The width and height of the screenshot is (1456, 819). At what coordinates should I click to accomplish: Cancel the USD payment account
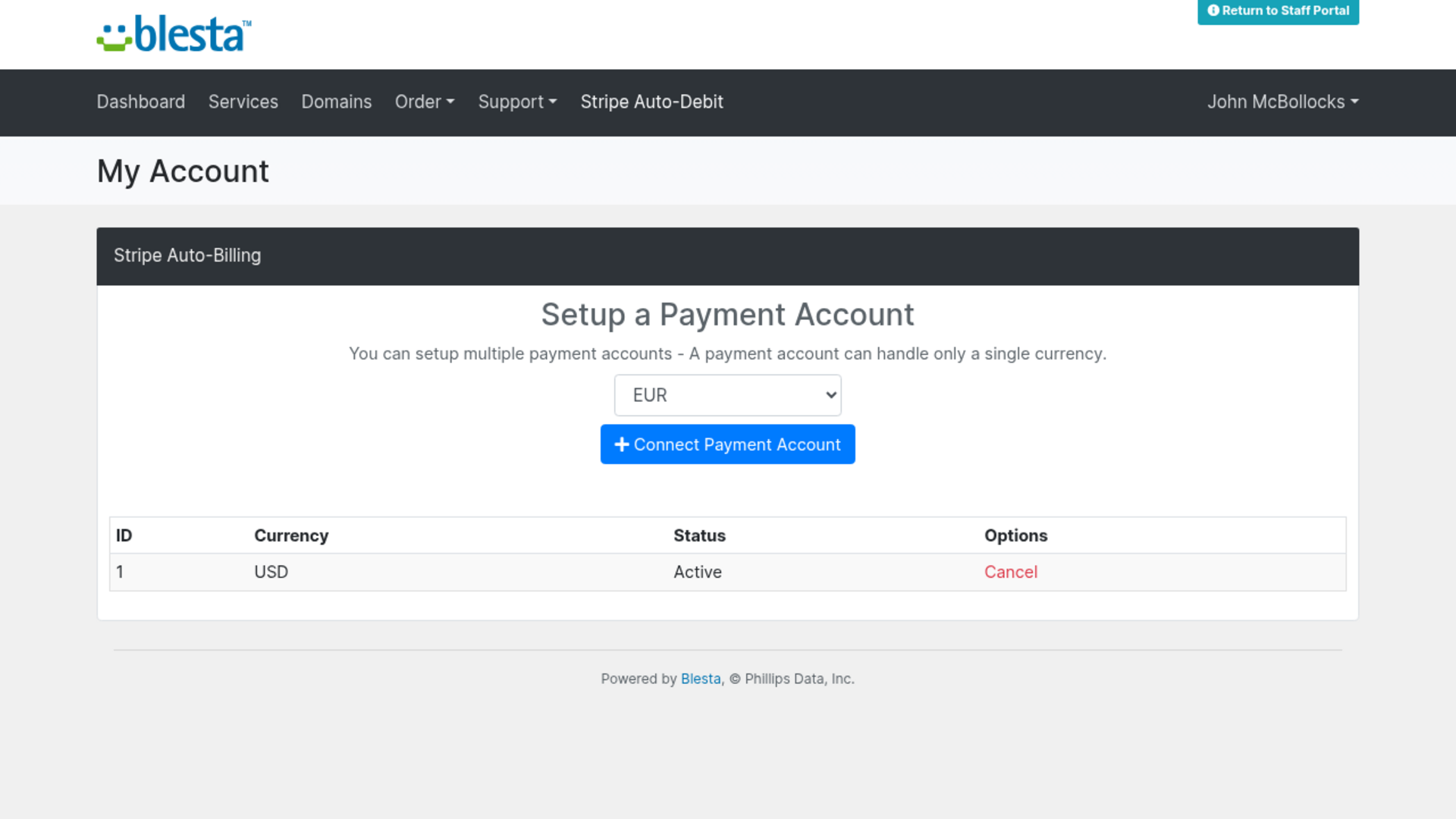point(1010,572)
